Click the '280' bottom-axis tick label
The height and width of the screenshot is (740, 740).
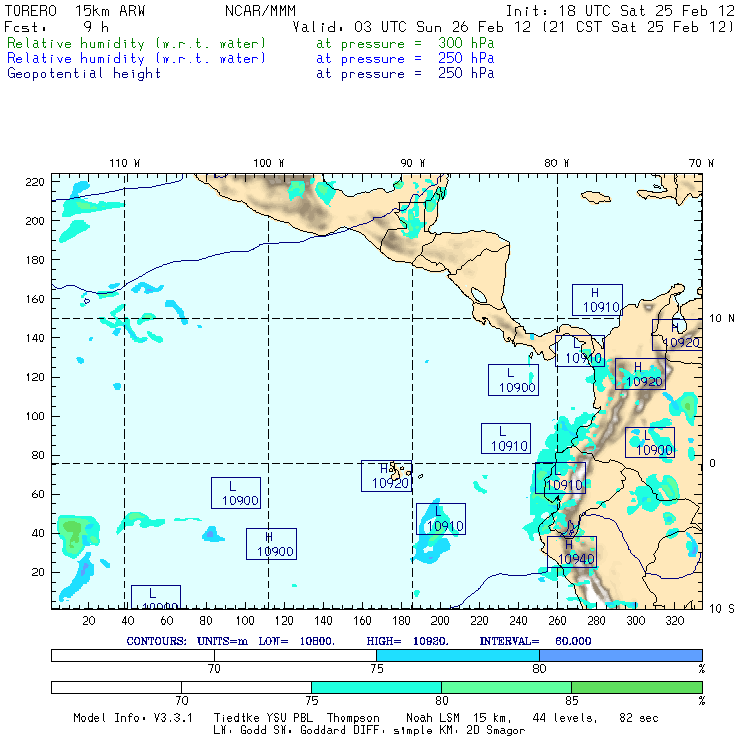pos(596,621)
